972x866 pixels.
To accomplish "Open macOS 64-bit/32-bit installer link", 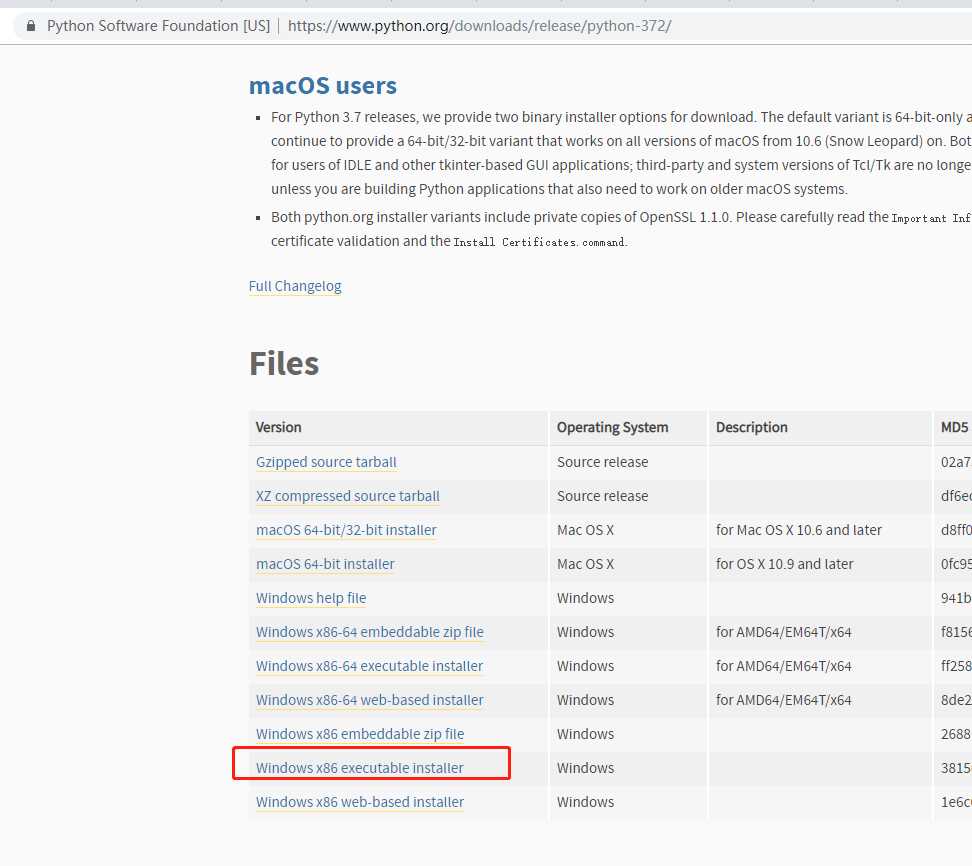I will (347, 531).
